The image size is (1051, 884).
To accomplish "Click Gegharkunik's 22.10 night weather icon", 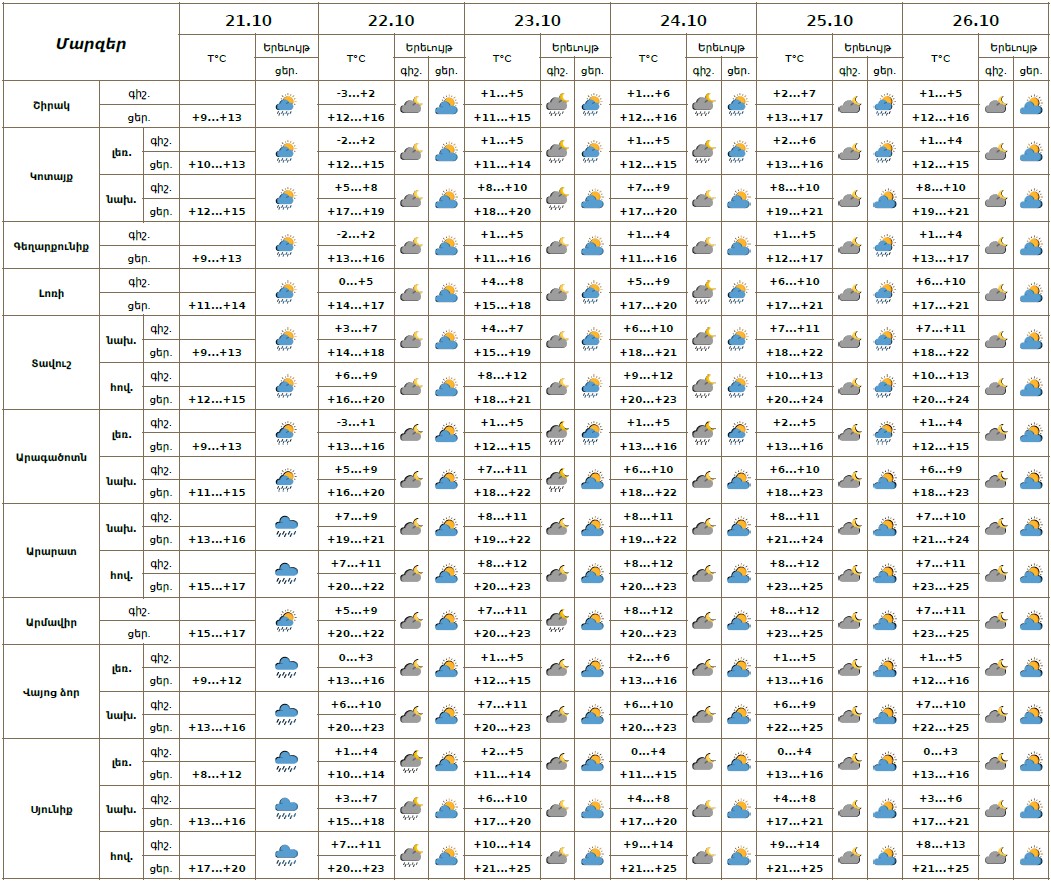I will pyautogui.click(x=411, y=246).
